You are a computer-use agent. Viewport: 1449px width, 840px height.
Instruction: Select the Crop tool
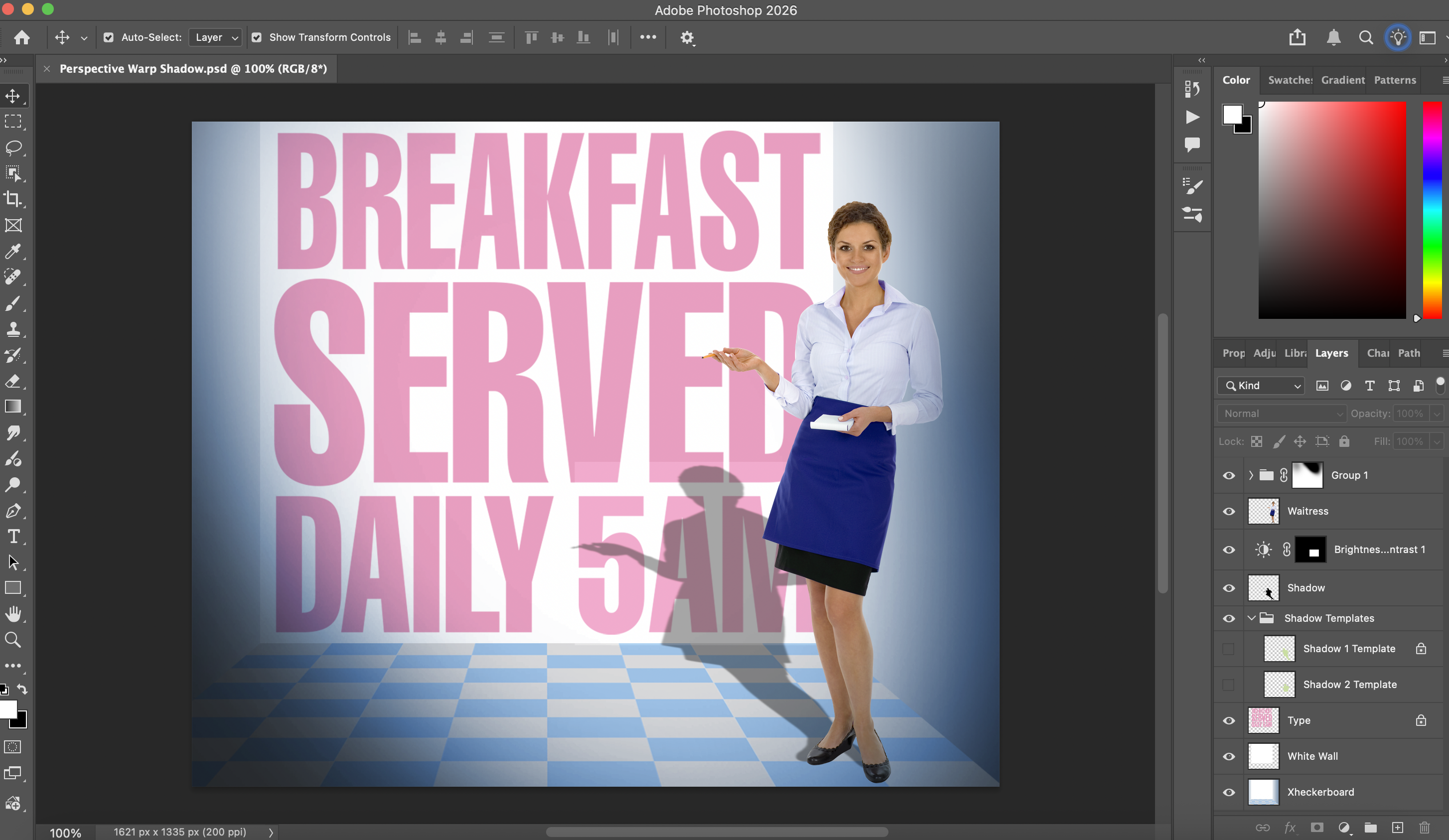[13, 199]
